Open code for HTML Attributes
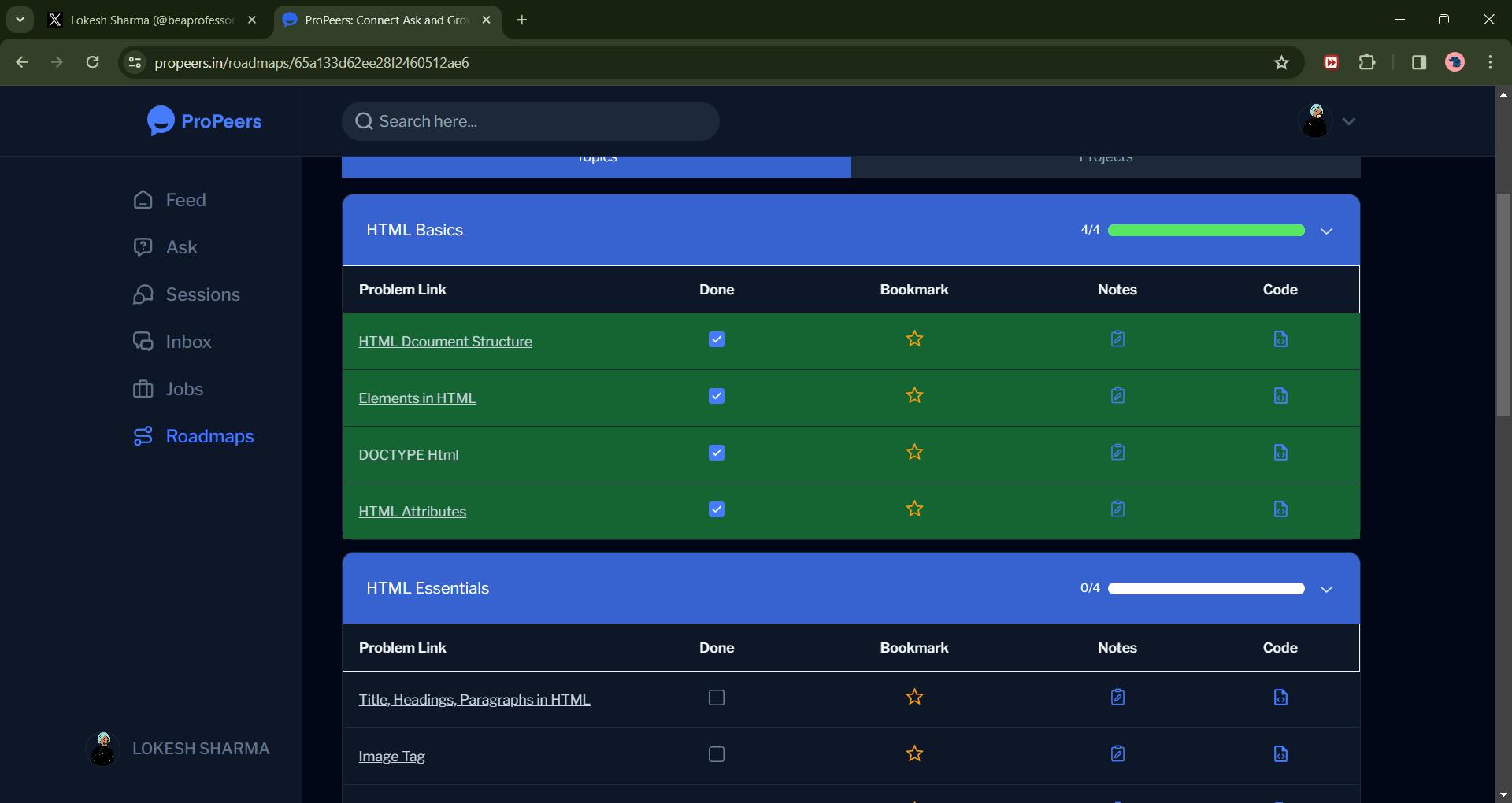Viewport: 1512px width, 803px height. click(1280, 509)
